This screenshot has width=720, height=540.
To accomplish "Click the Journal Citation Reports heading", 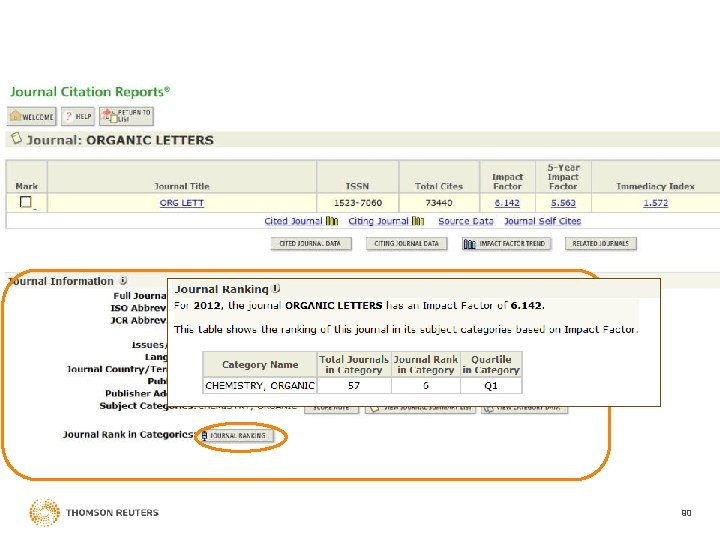I will click(90, 92).
